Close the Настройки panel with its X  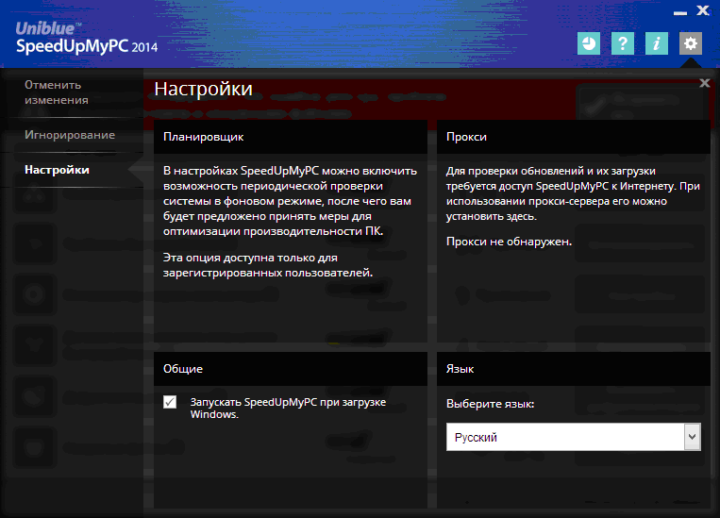coord(704,83)
